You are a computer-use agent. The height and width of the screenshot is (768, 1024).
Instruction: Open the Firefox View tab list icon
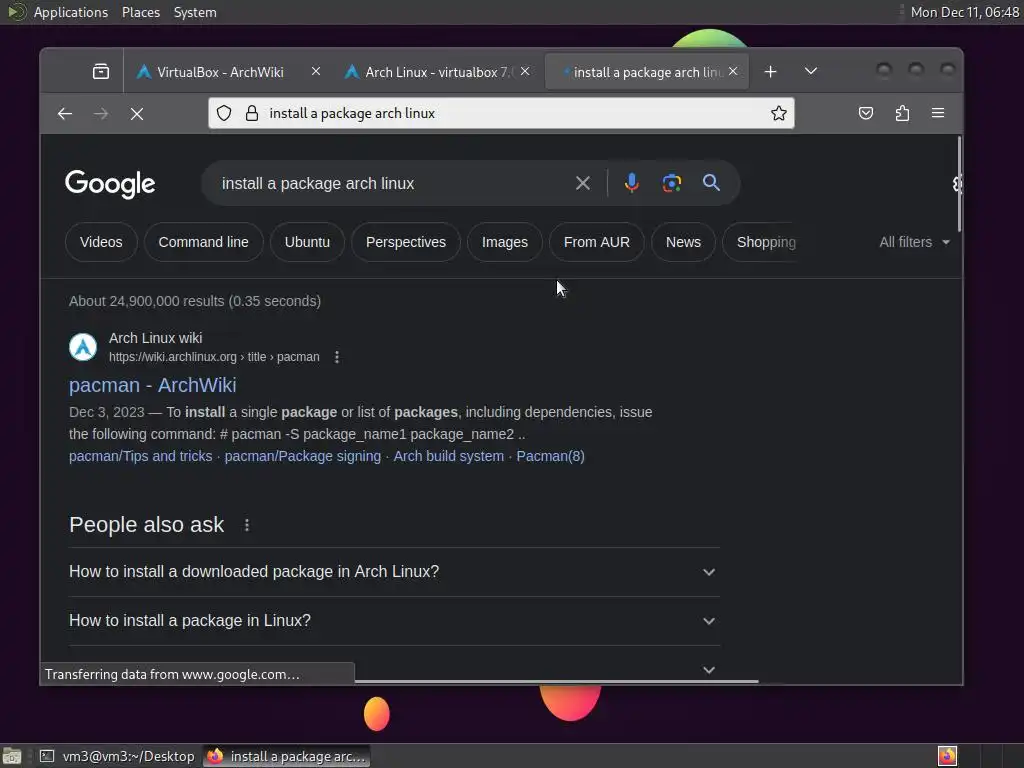(101, 72)
